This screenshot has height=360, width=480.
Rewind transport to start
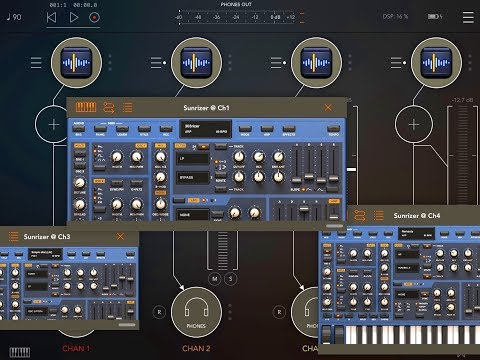[x=51, y=17]
